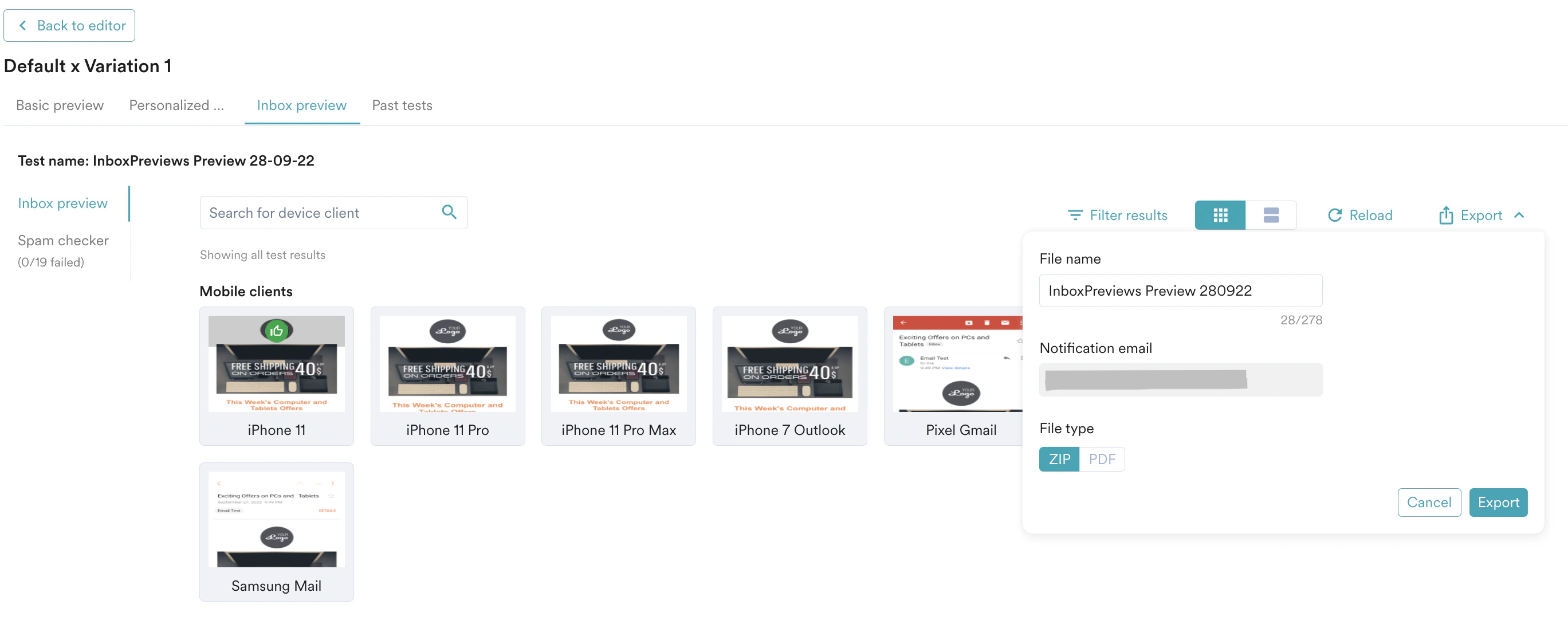This screenshot has width=1568, height=620.
Task: Select ZIP file type
Action: (1059, 458)
